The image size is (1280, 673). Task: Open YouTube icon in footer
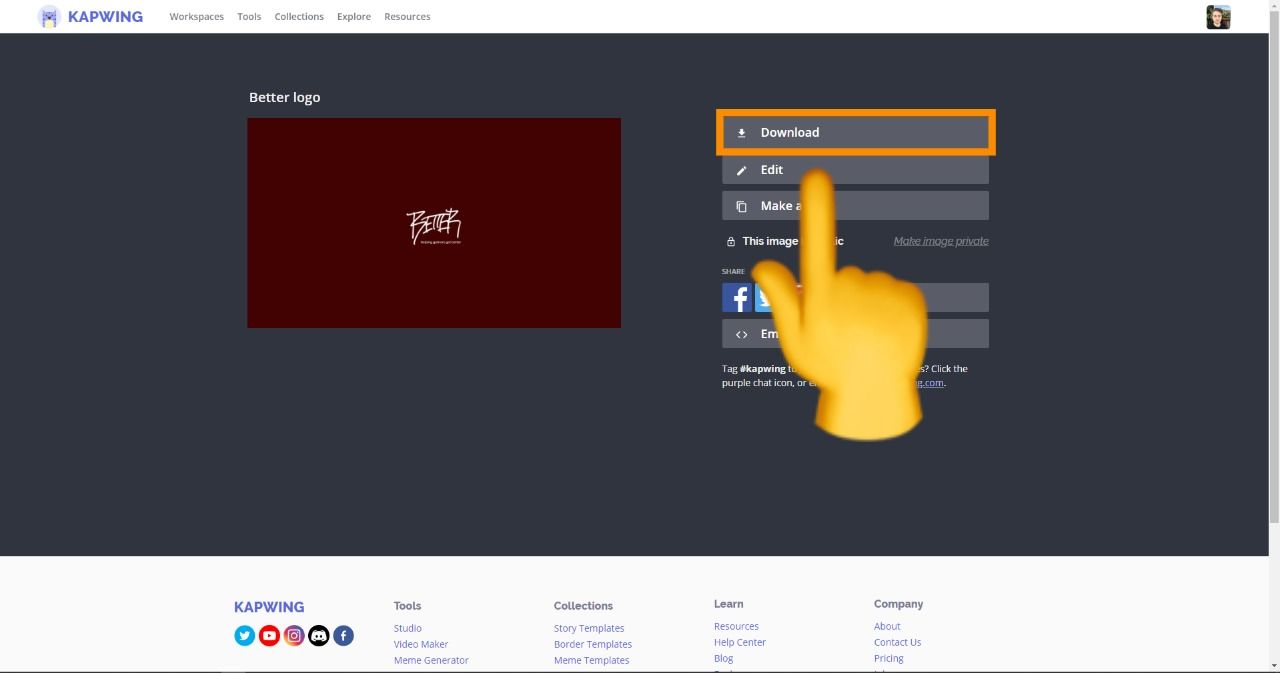click(269, 636)
